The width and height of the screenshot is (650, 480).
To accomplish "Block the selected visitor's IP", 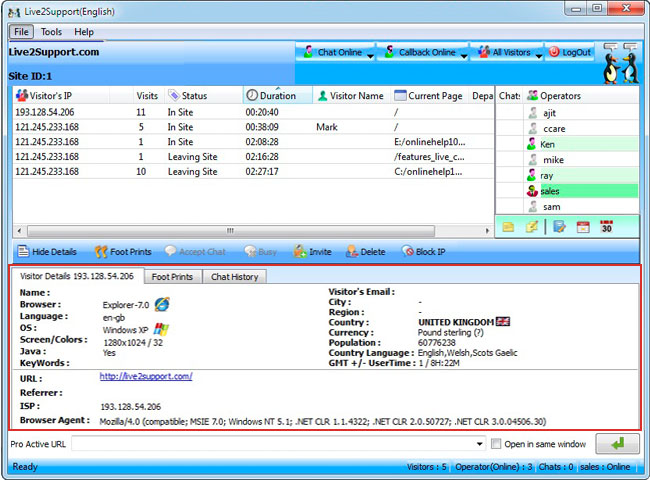I will tap(423, 252).
